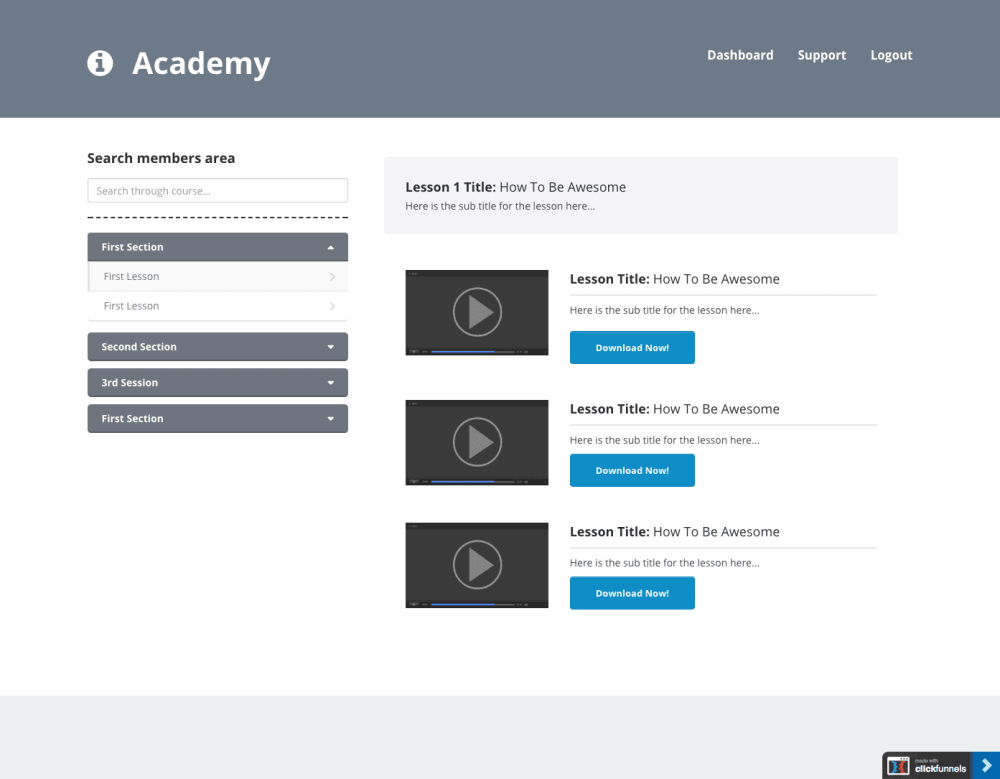Click the Search members area heading

coord(161,158)
